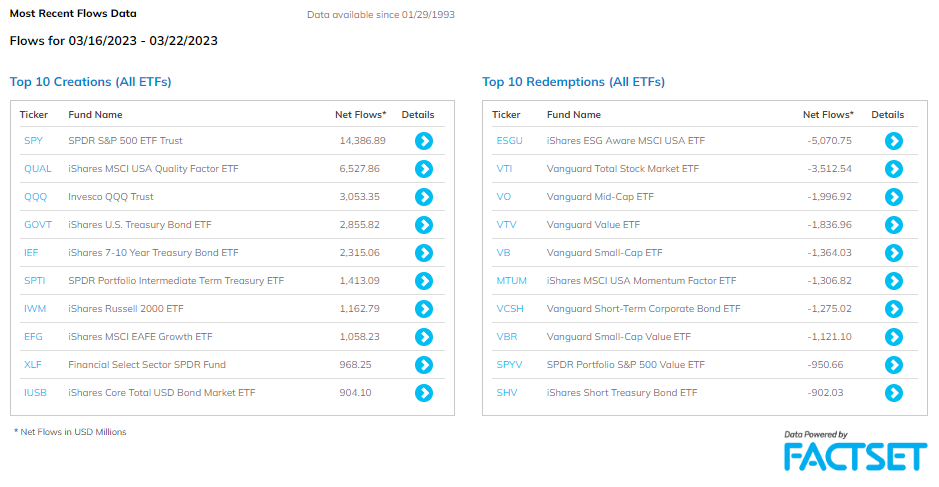Open the VCSH ticker link
The image size is (939, 487).
pos(510,308)
